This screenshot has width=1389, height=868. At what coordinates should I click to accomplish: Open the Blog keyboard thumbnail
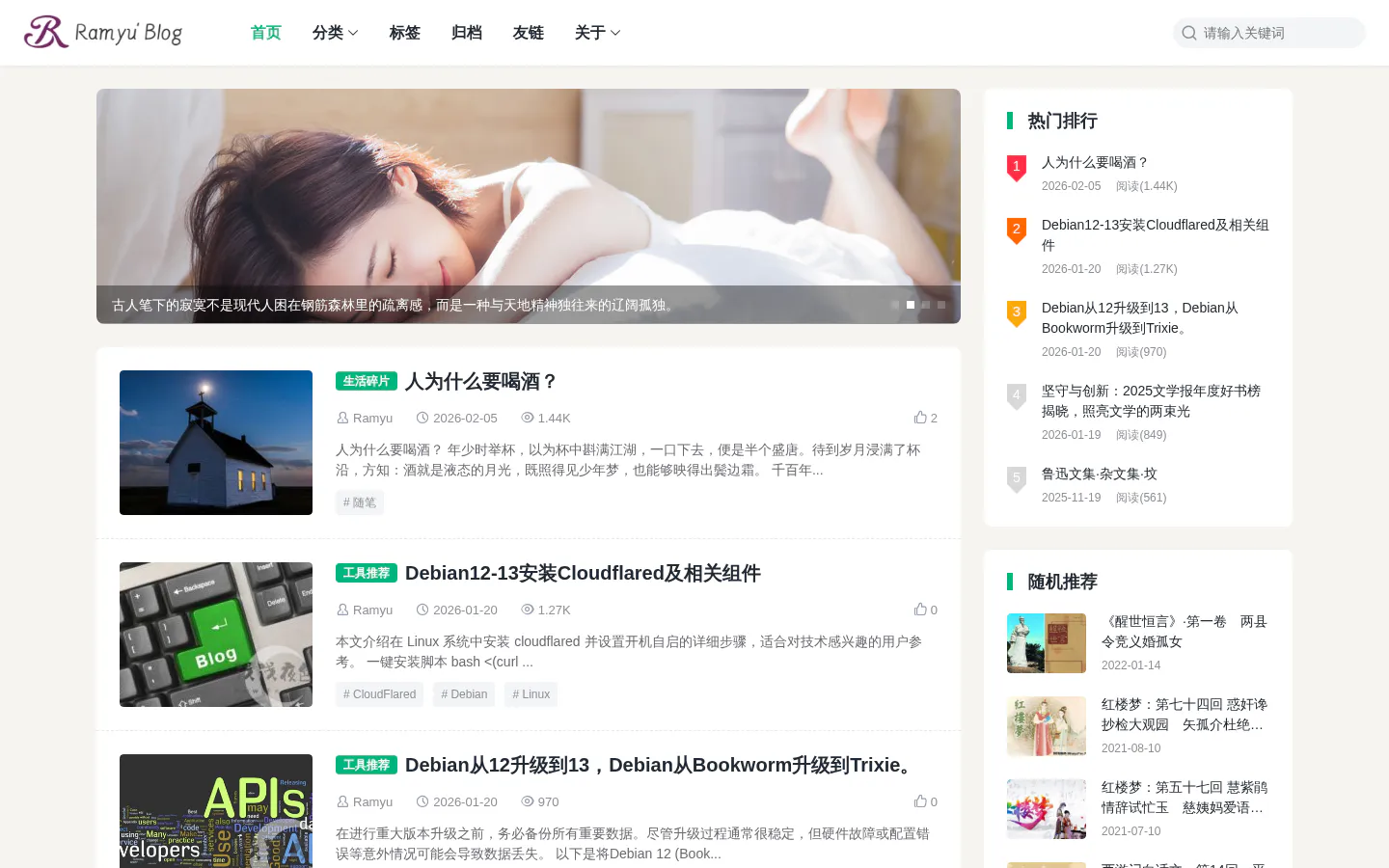pos(216,635)
